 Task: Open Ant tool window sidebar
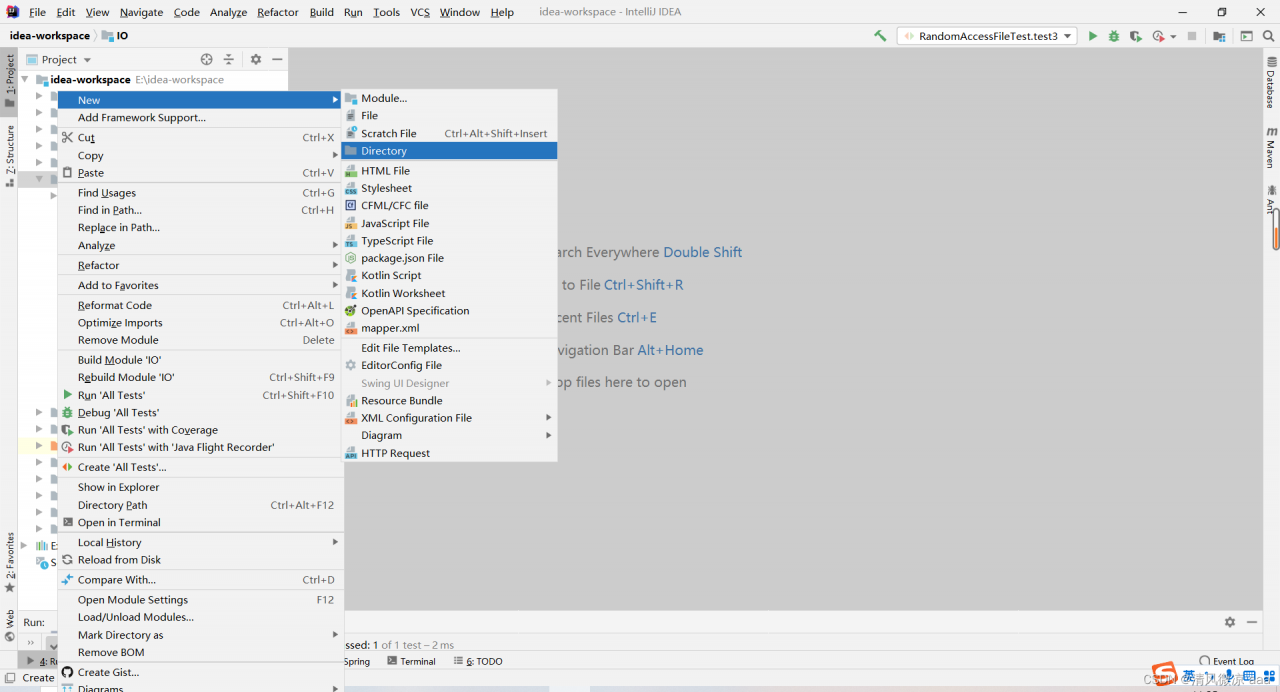click(x=1271, y=199)
